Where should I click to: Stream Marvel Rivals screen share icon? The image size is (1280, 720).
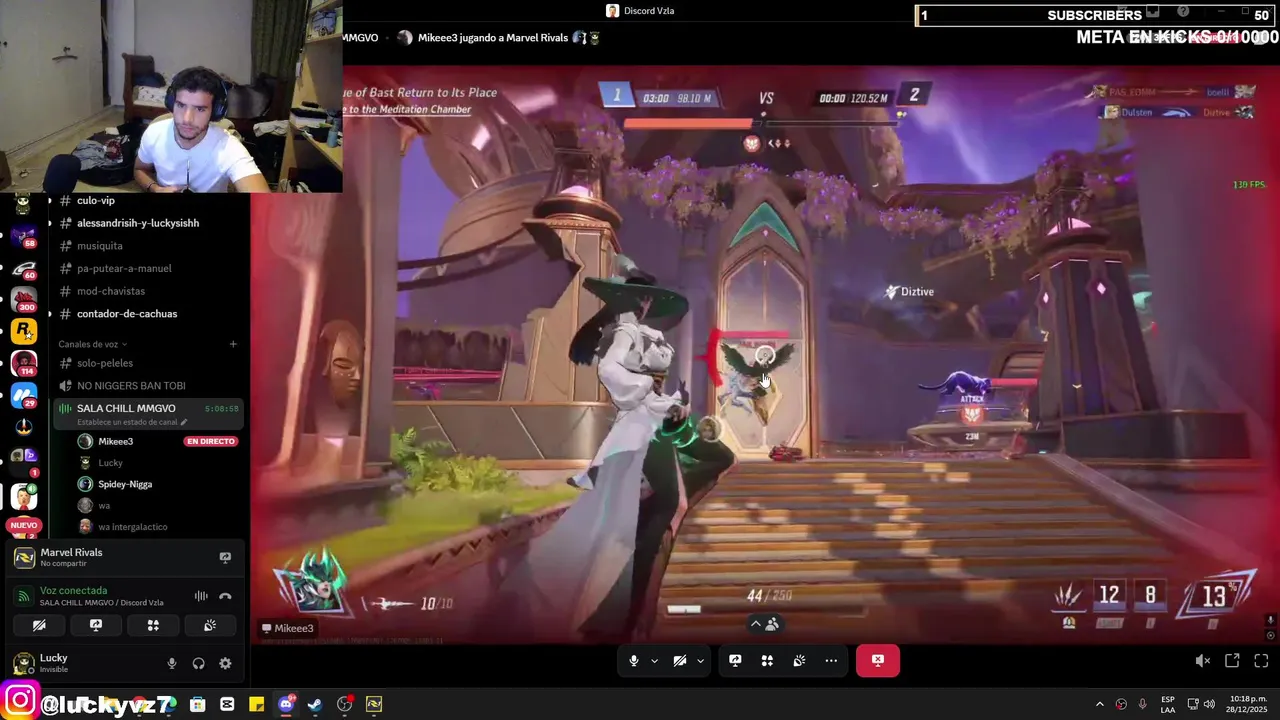(x=225, y=558)
